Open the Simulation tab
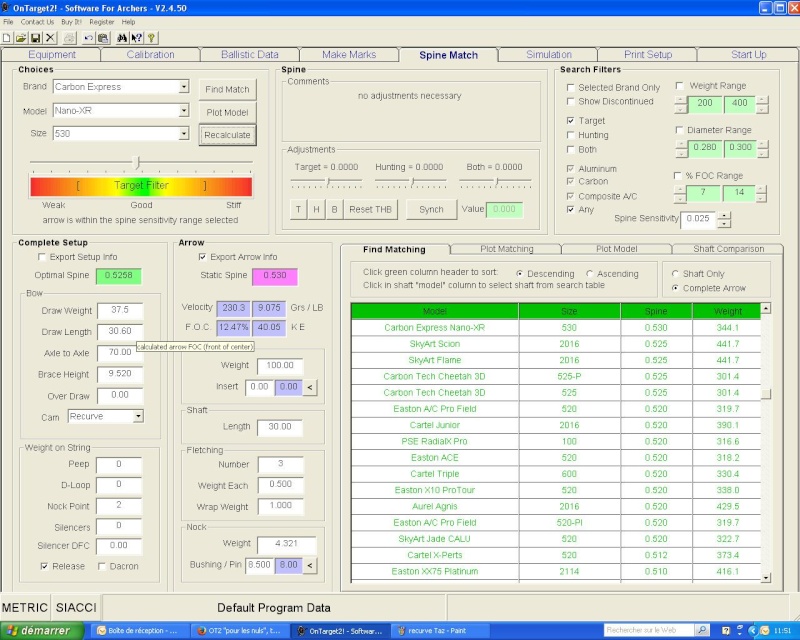The height and width of the screenshot is (640, 800). tap(548, 55)
